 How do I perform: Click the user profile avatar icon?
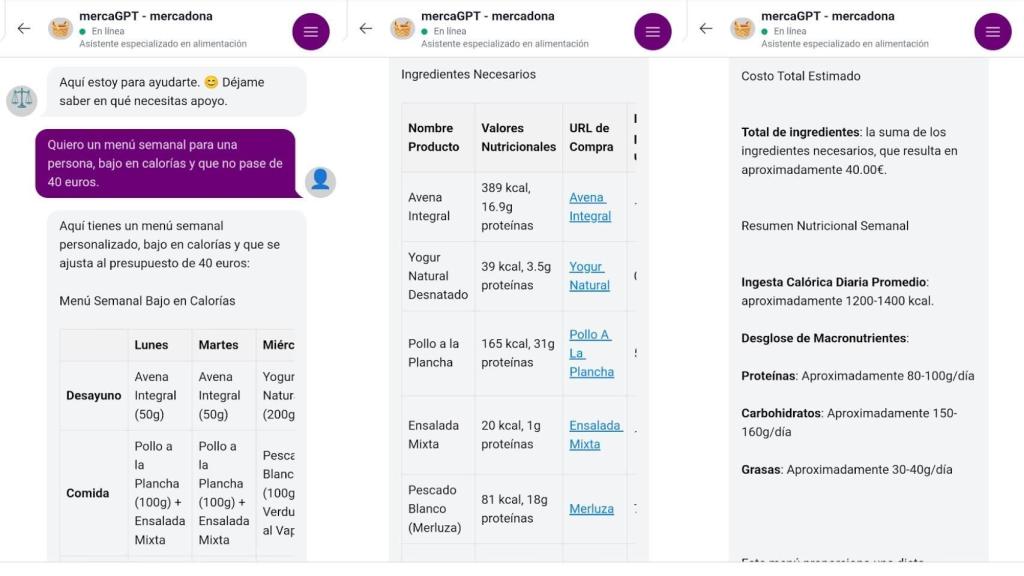click(x=320, y=181)
